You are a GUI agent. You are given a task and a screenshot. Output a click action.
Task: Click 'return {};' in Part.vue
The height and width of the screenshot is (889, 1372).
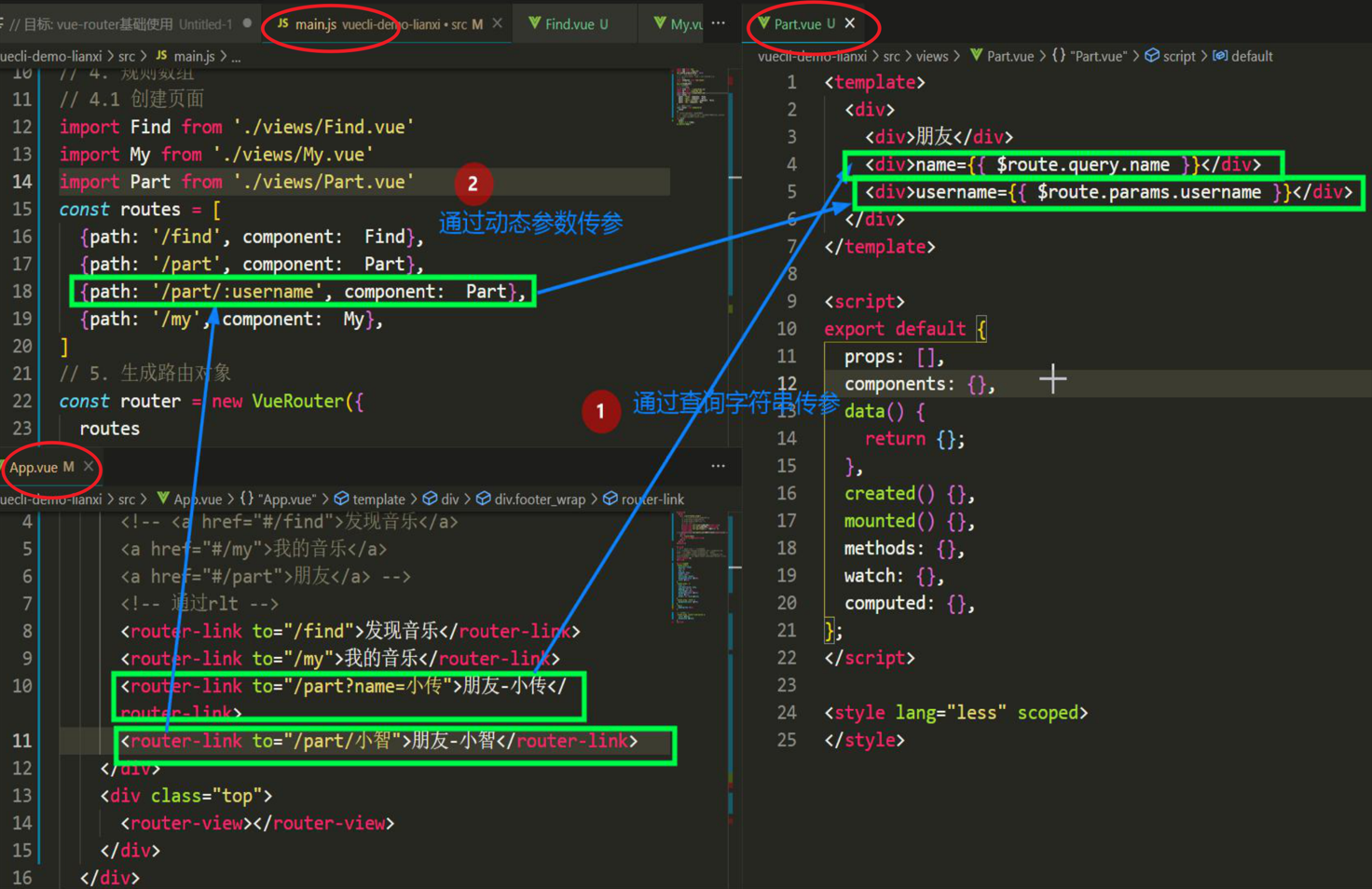pyautogui.click(x=914, y=439)
